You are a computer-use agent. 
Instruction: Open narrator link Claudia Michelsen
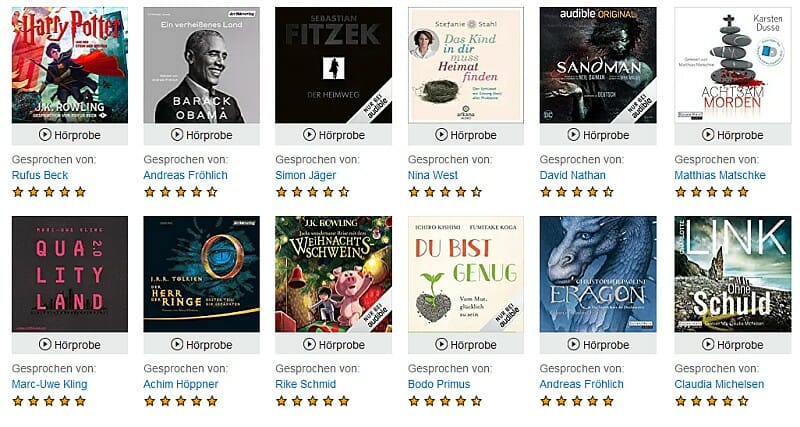(719, 384)
